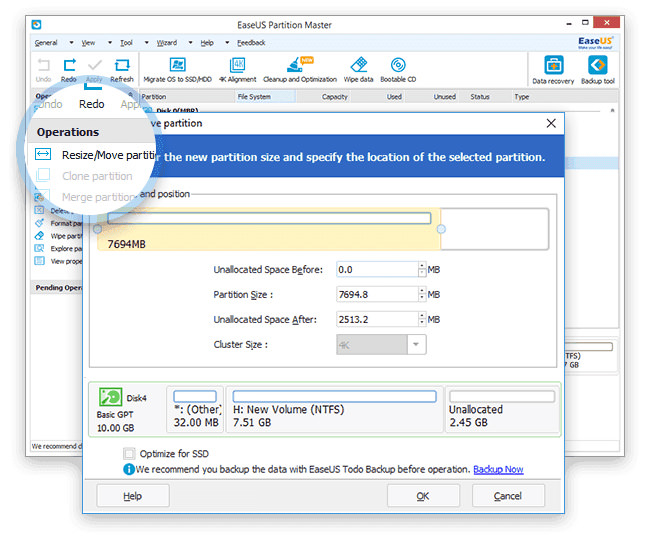650x539 pixels.
Task: Click the Merge partition operation text
Action: pyautogui.click(x=98, y=197)
